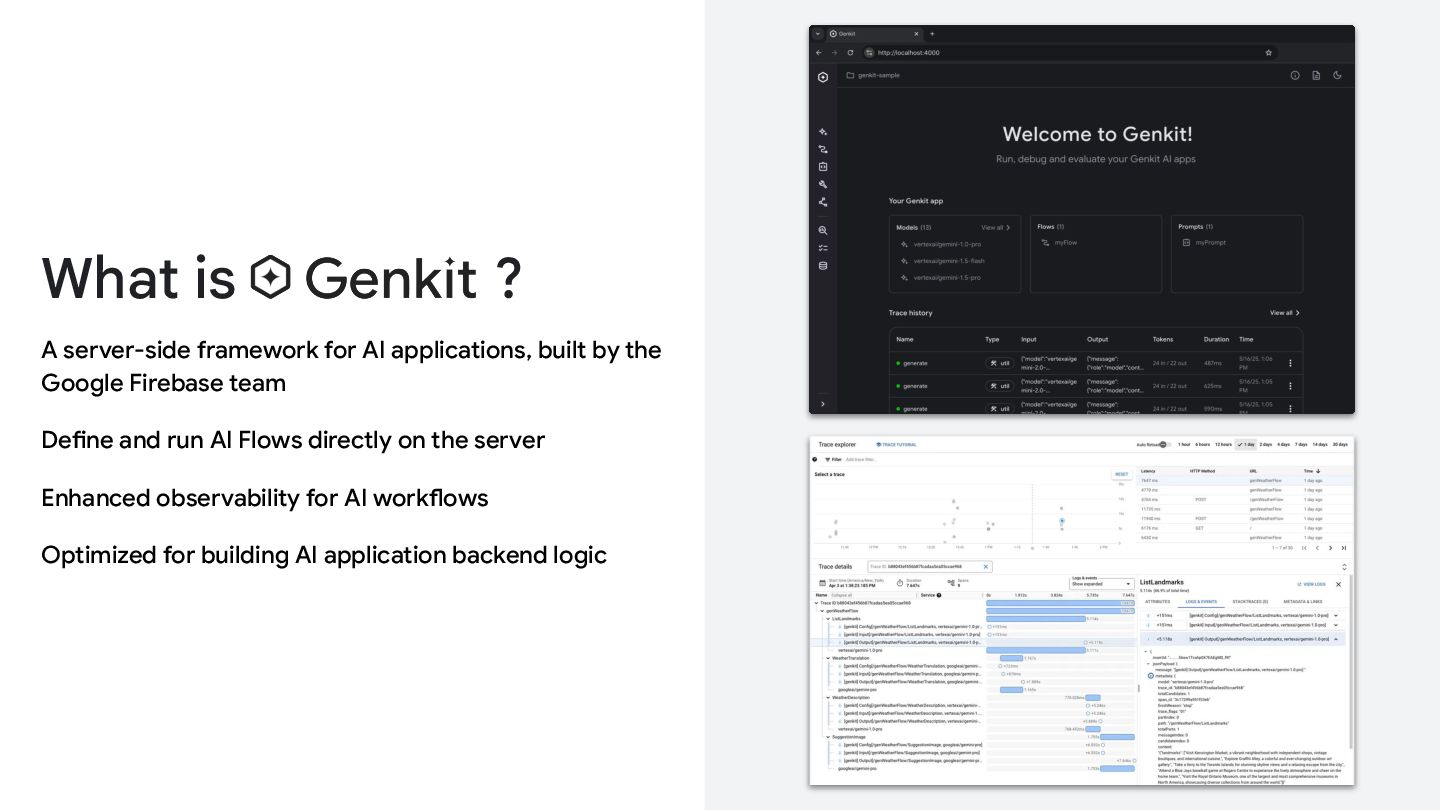Open more options for 625ms generate trace
This screenshot has width=1440, height=810.
pyautogui.click(x=1290, y=386)
